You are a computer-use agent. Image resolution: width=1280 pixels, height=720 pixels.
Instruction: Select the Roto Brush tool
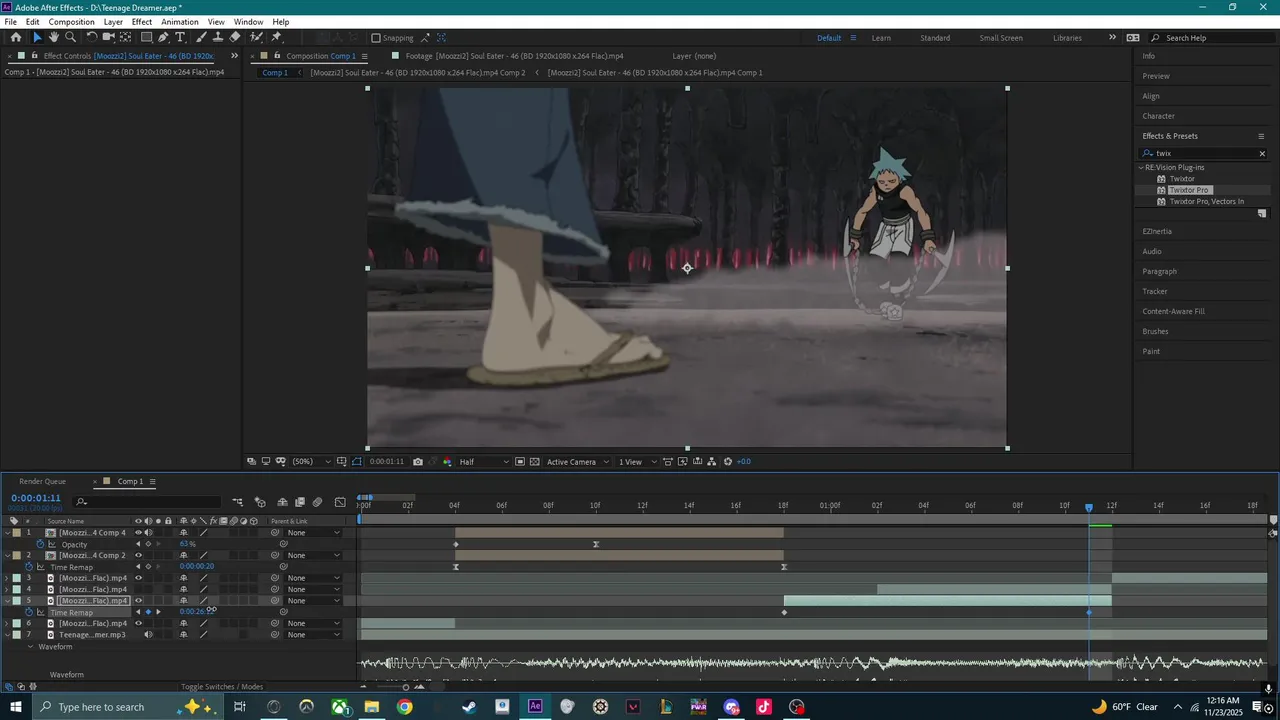click(257, 37)
